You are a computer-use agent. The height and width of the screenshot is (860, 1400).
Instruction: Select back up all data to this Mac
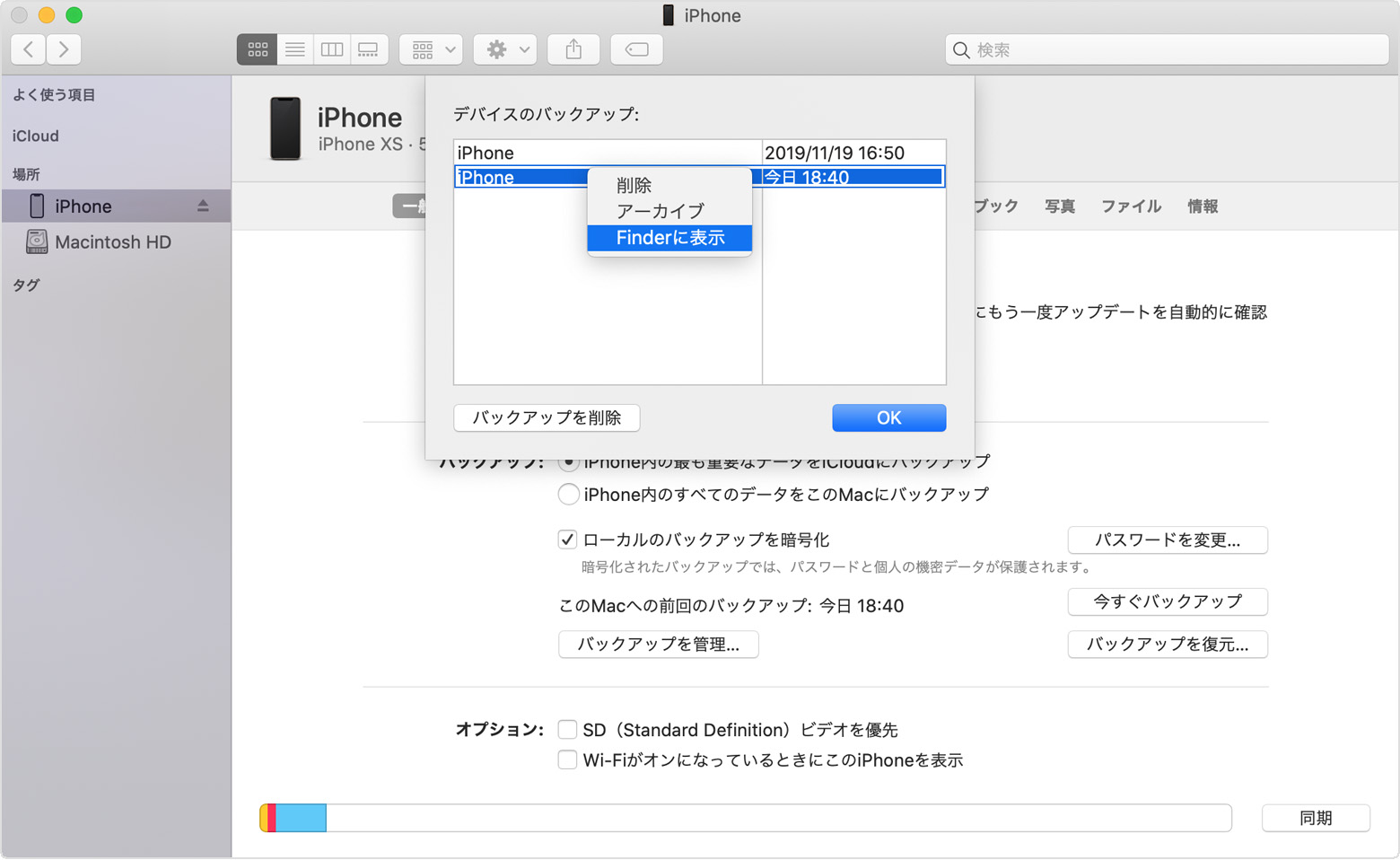click(x=568, y=495)
